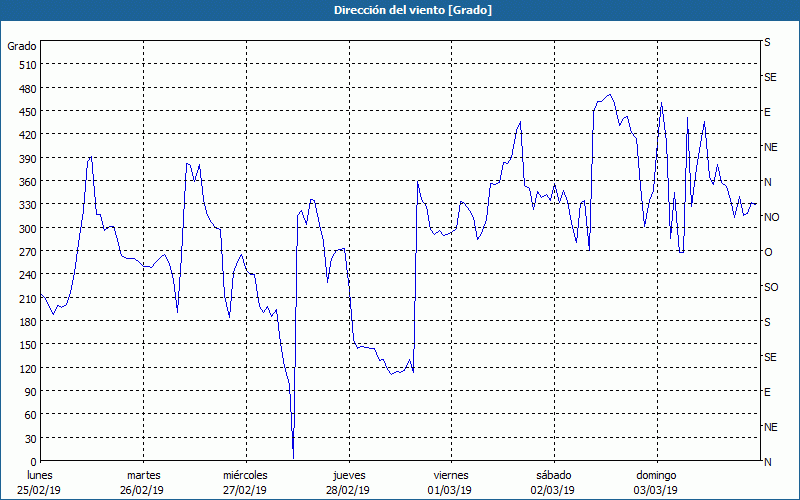Viewport: 800px width, 500px height.
Task: Select the 'Grado' unit label above 510
Action: (x=22, y=46)
